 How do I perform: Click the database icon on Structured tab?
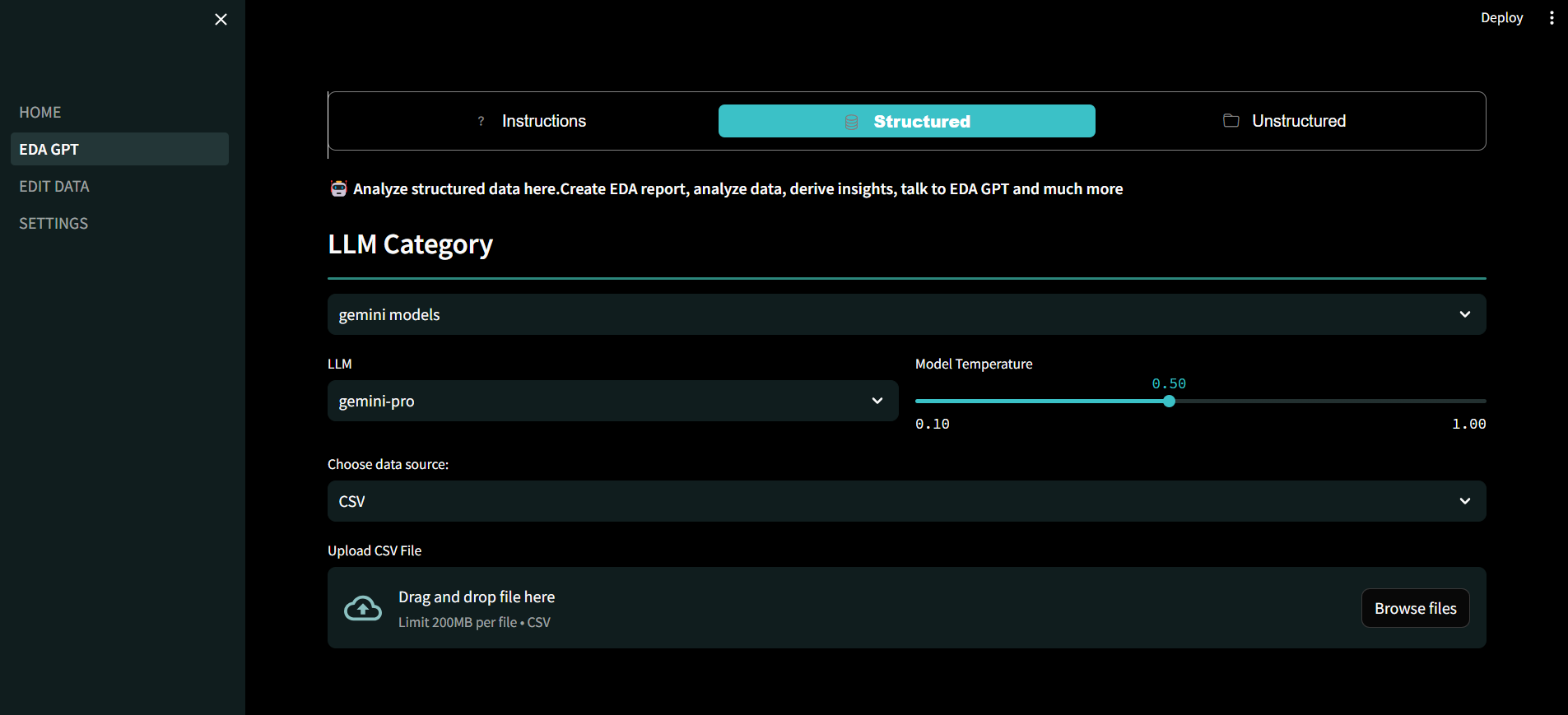coord(852,122)
